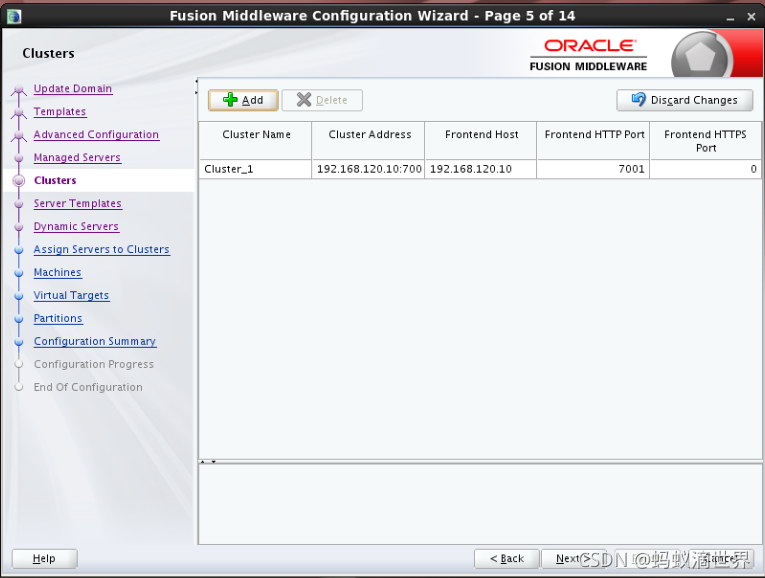
Task: Go to Managed Servers step
Action: pyautogui.click(x=77, y=158)
